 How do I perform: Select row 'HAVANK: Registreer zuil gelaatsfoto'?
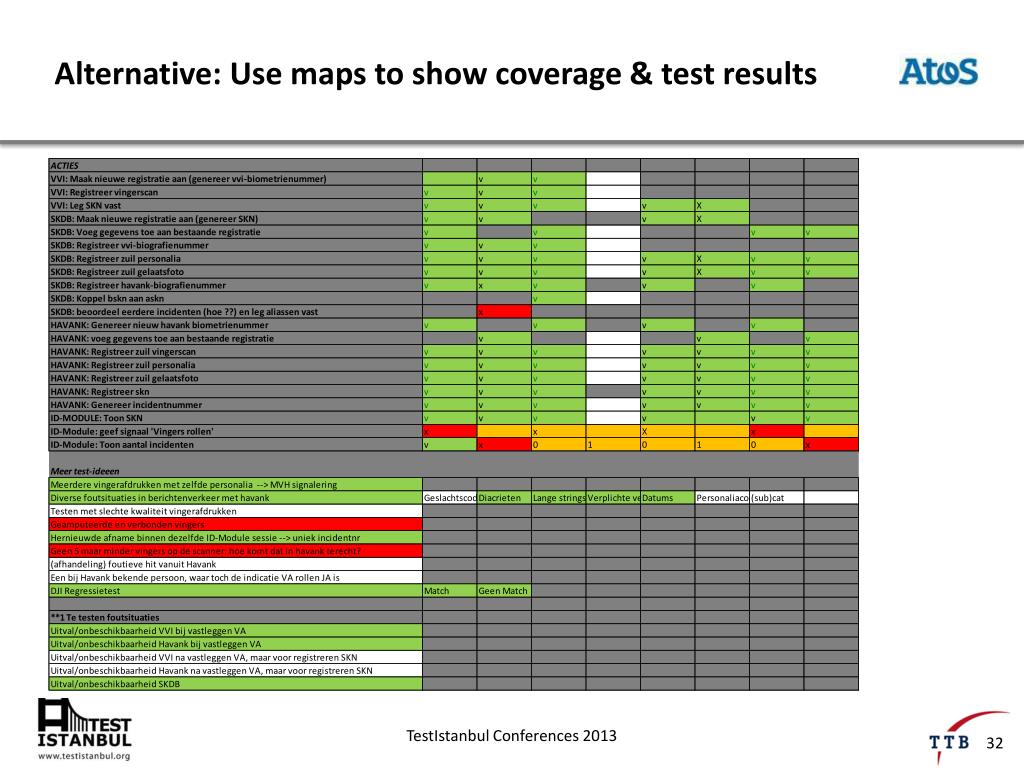236,378
